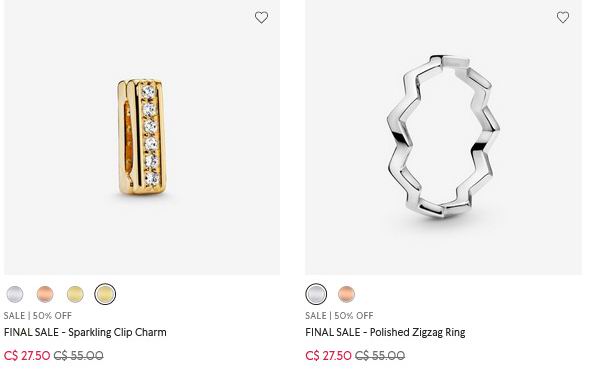Image resolution: width=590 pixels, height=372 pixels.
Task: Open the FINAL SALE - Sparkling Clip Charm link
Action: pos(85,333)
